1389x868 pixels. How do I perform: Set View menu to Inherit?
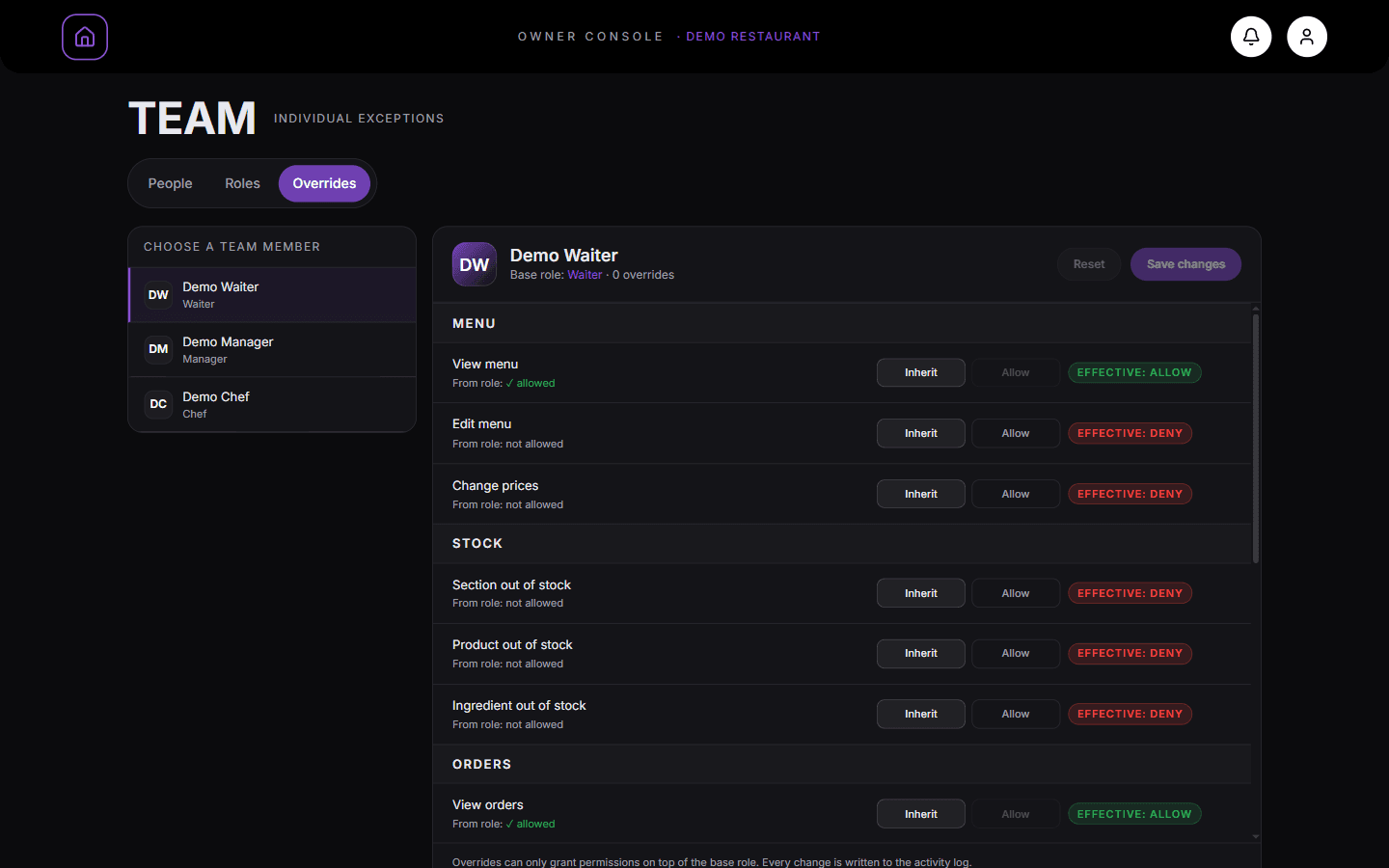click(921, 372)
